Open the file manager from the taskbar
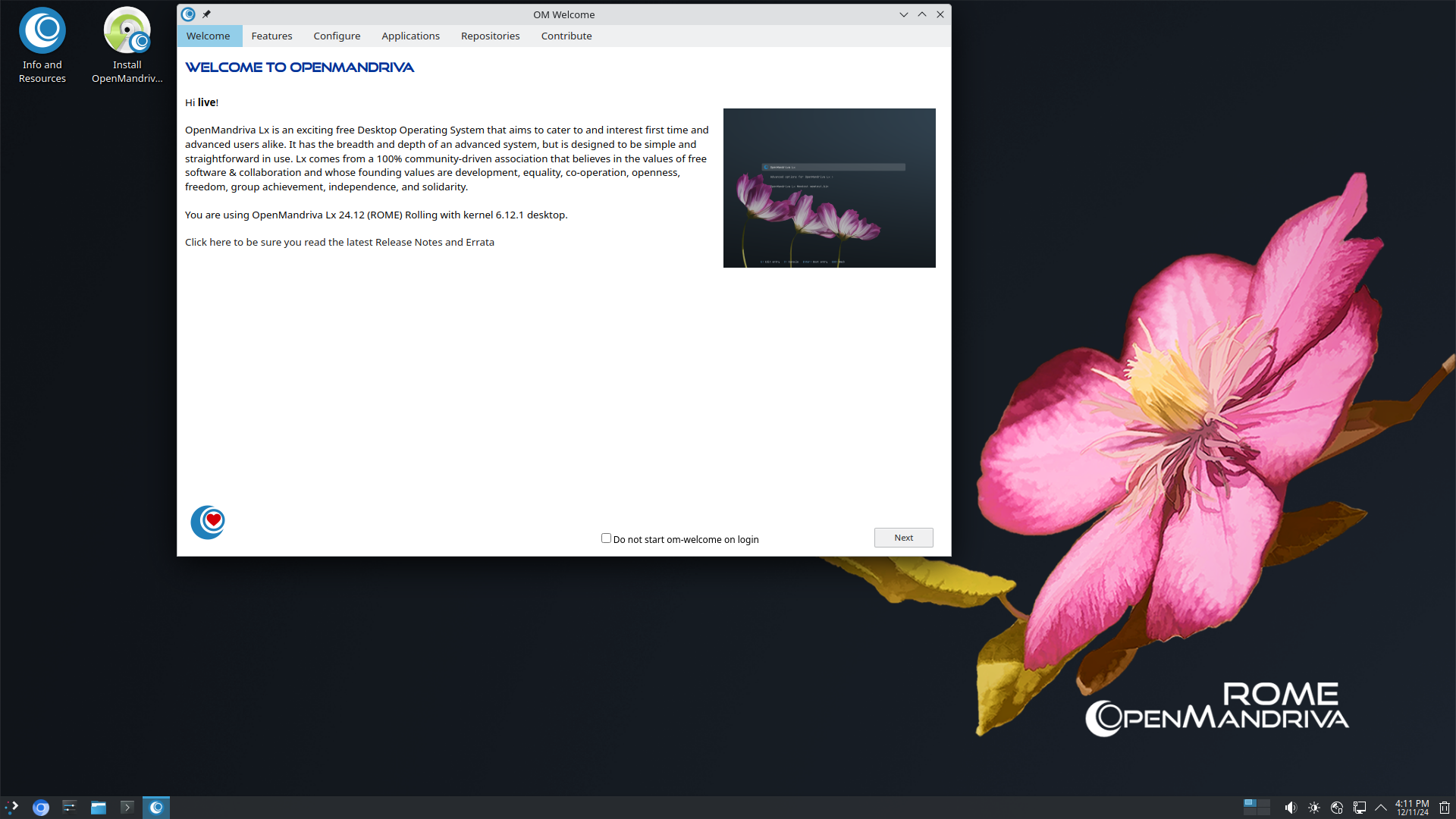 coord(99,808)
